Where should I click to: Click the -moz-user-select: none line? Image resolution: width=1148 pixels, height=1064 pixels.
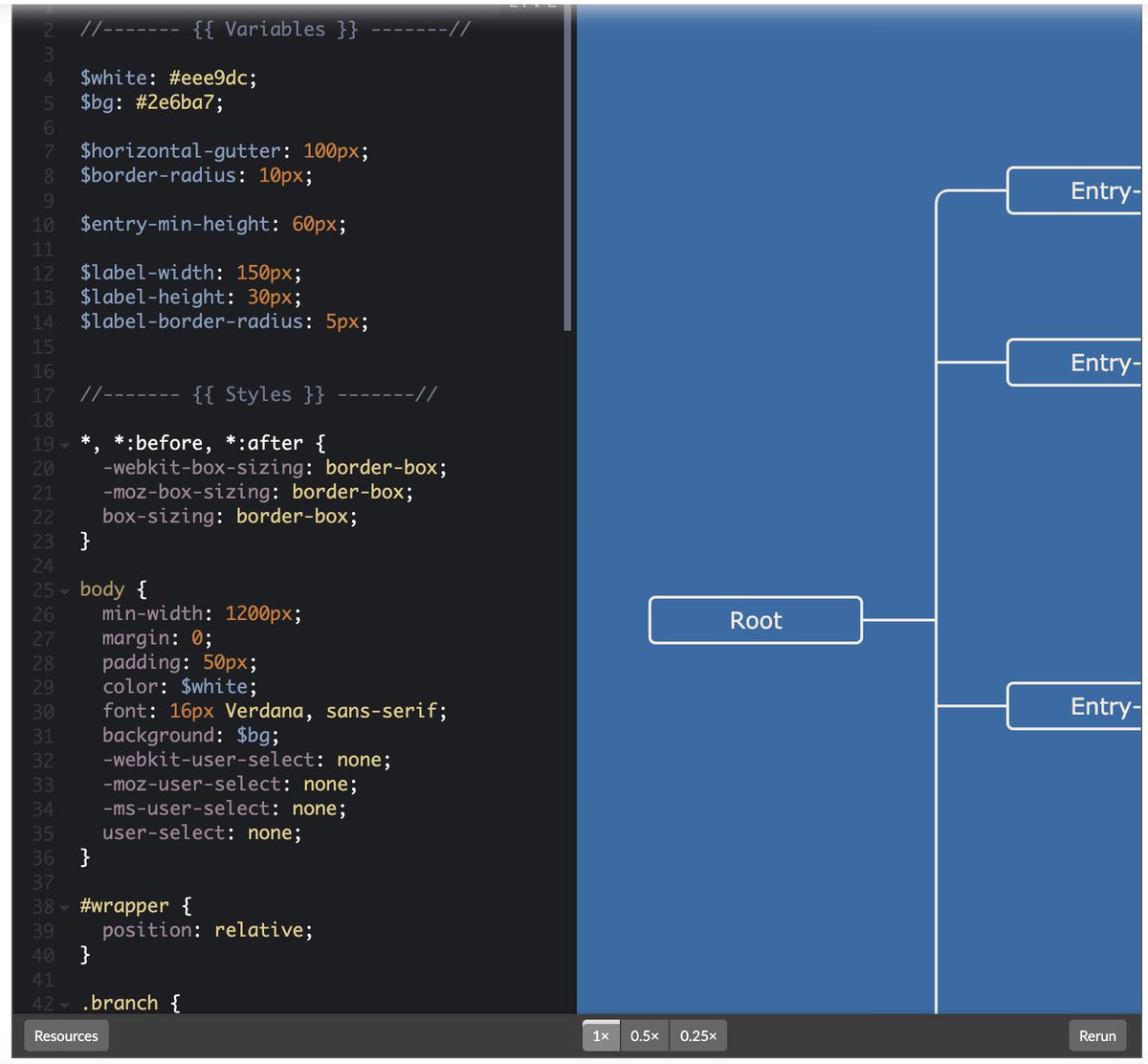[230, 784]
